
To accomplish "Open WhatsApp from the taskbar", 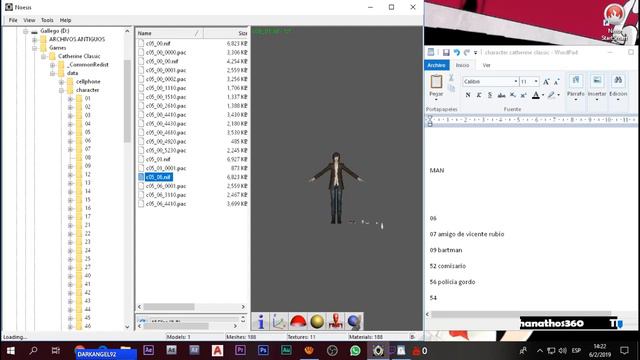I will pyautogui.click(x=355, y=350).
